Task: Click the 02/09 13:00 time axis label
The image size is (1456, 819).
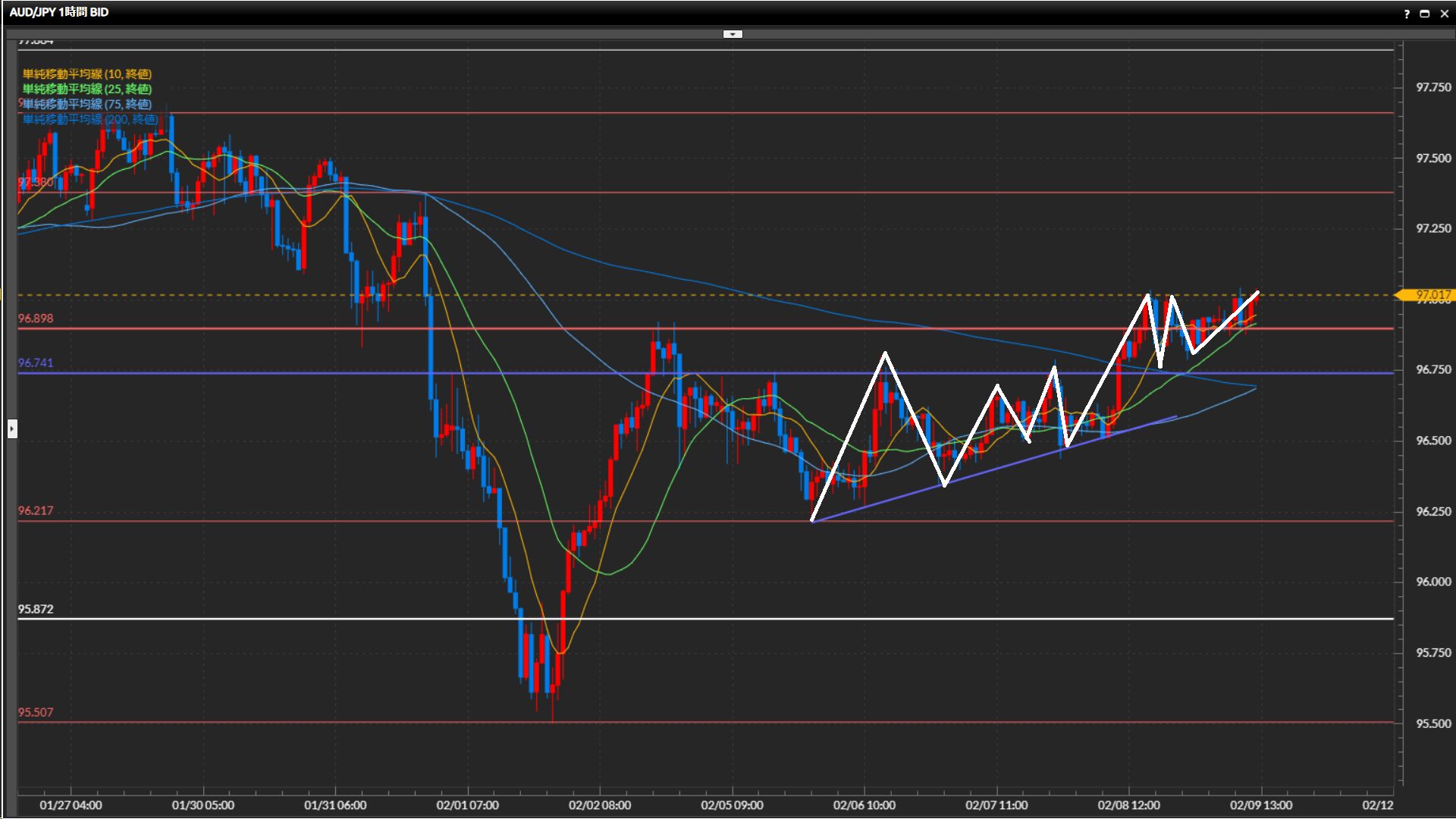Action: [1260, 805]
